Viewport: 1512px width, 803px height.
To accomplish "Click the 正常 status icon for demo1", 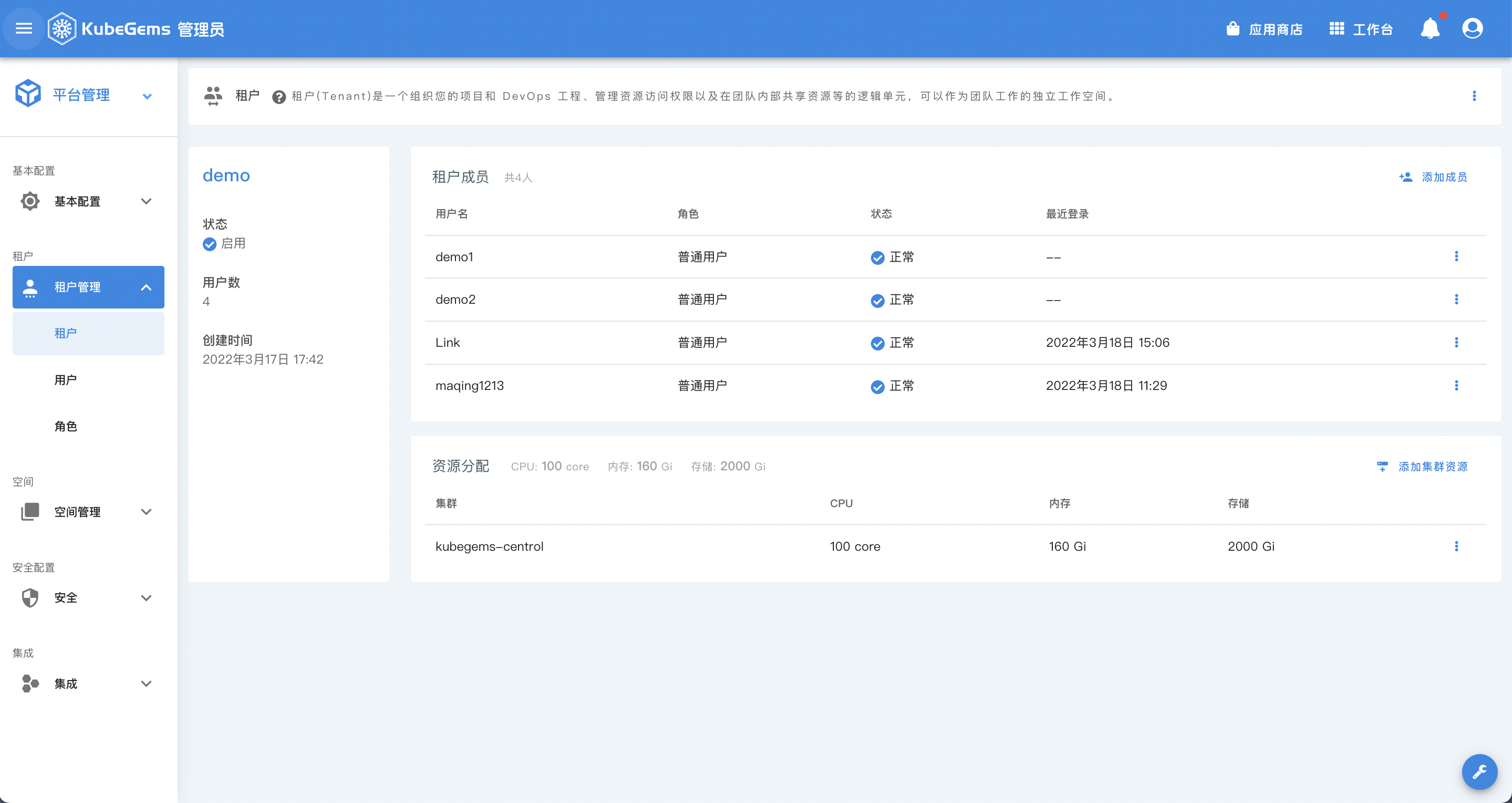I will pyautogui.click(x=877, y=258).
